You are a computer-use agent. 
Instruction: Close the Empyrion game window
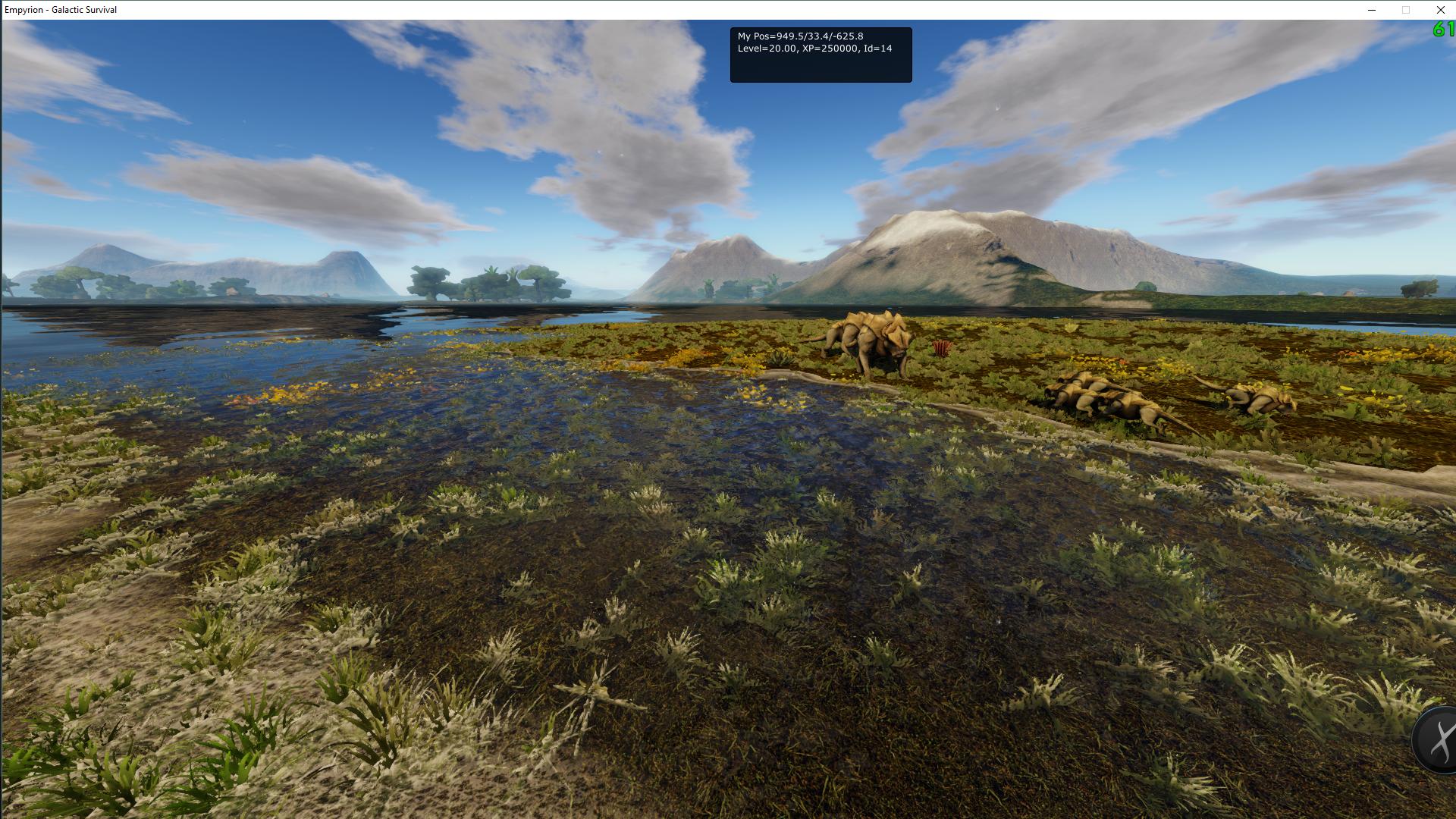[1439, 10]
